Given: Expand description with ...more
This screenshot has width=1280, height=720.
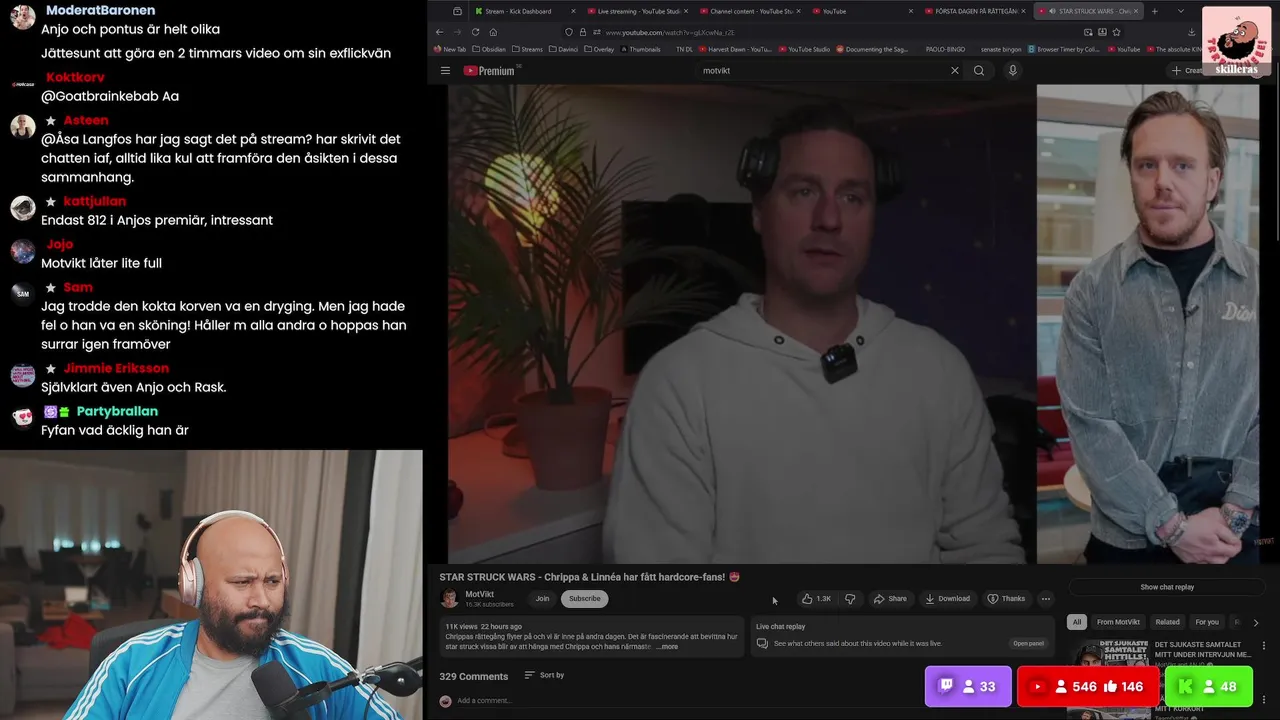Looking at the screenshot, I should pyautogui.click(x=667, y=647).
